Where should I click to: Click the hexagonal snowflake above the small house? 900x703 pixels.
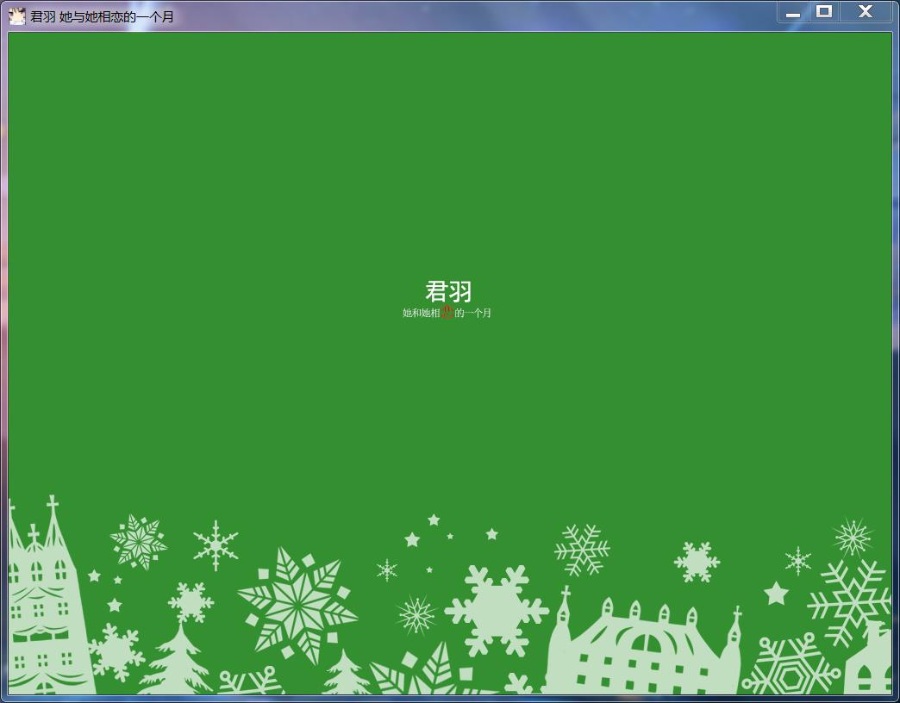pos(791,667)
